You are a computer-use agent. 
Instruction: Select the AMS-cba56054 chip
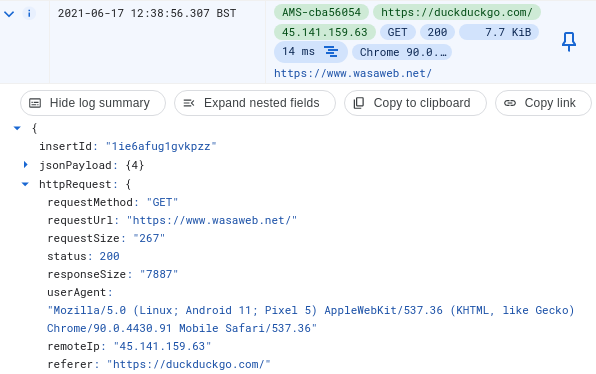pyautogui.click(x=321, y=12)
